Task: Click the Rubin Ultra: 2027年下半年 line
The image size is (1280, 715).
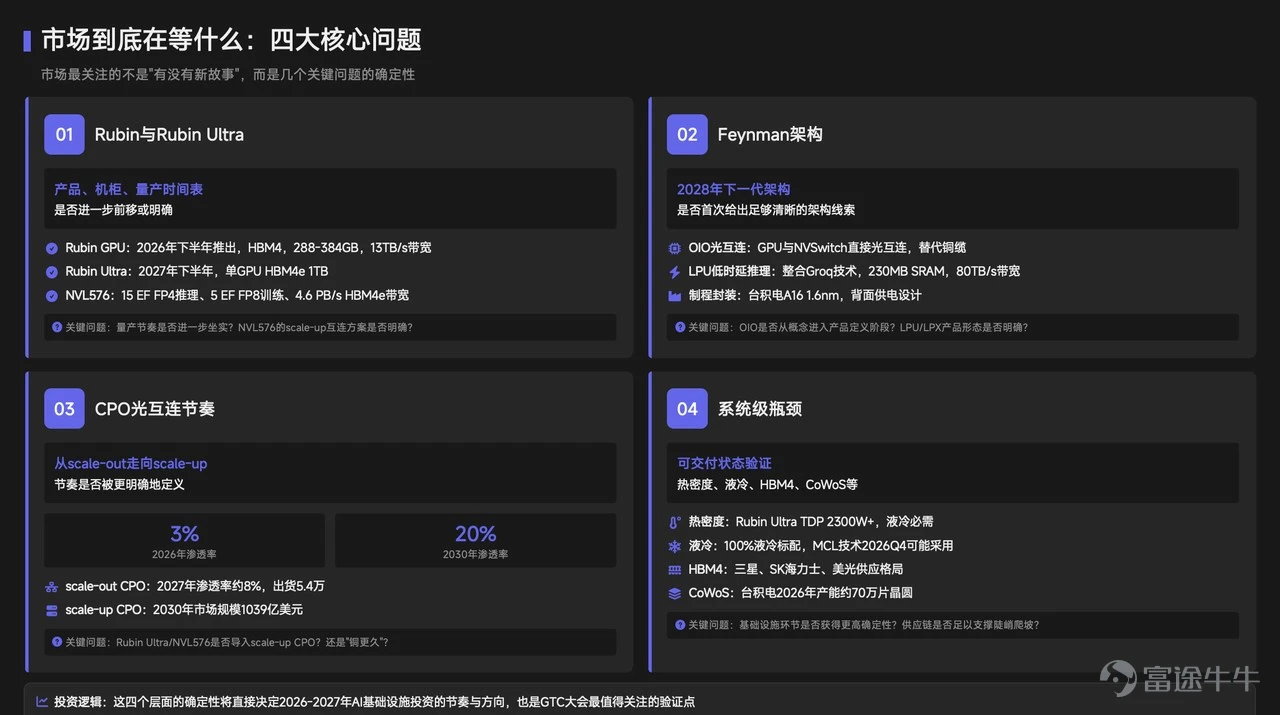Action: tap(197, 272)
